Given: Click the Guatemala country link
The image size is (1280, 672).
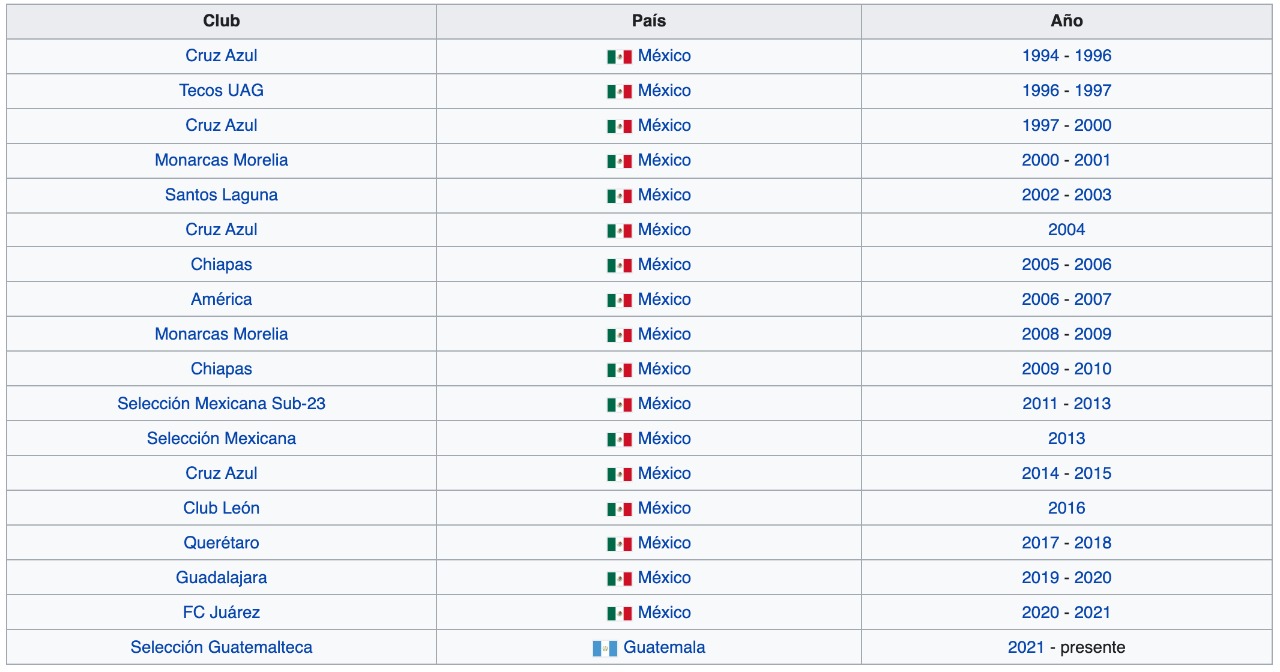Looking at the screenshot, I should point(664,647).
